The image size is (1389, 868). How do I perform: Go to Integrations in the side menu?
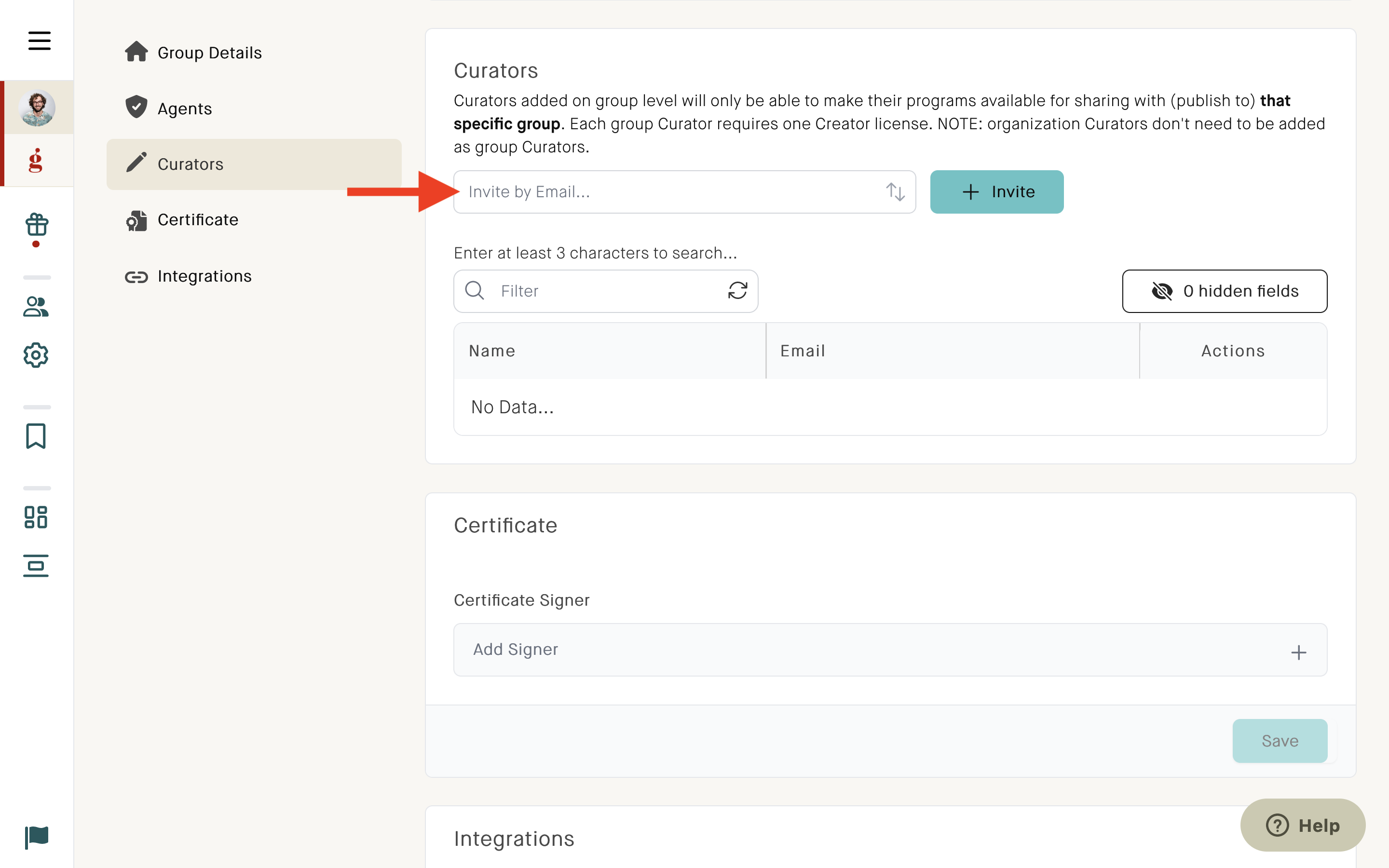[x=254, y=276]
